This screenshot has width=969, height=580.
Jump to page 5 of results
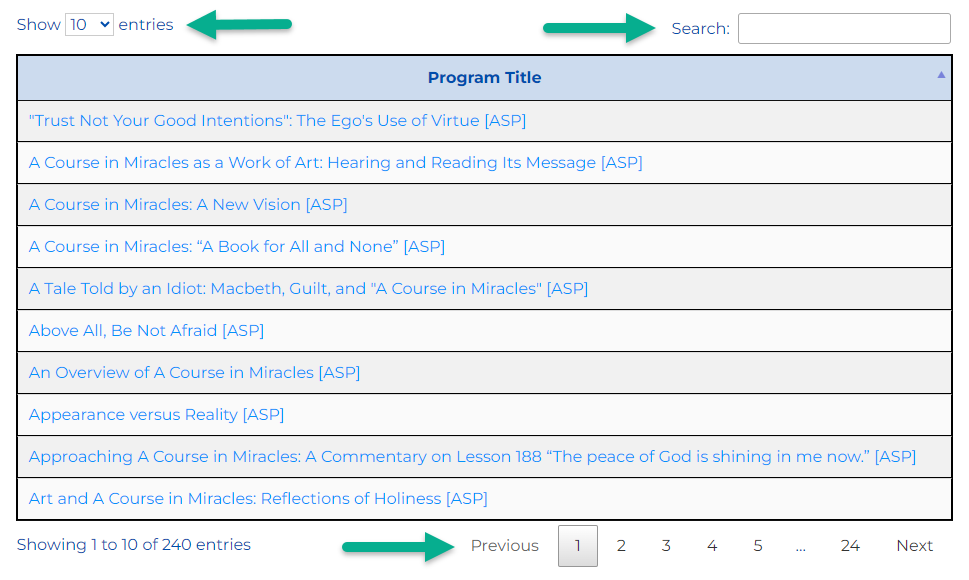758,546
